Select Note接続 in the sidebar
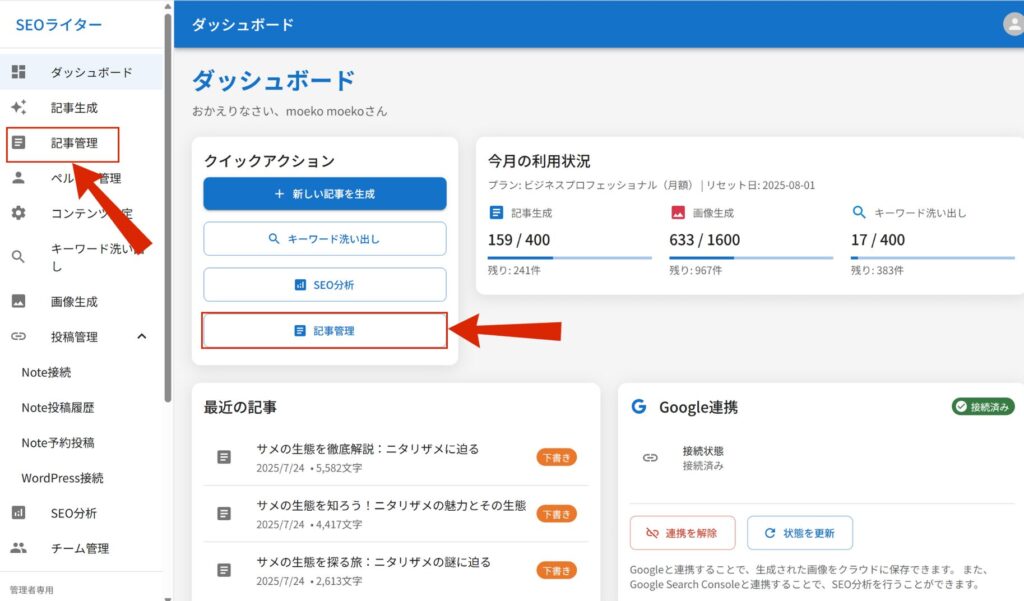 (x=46, y=372)
